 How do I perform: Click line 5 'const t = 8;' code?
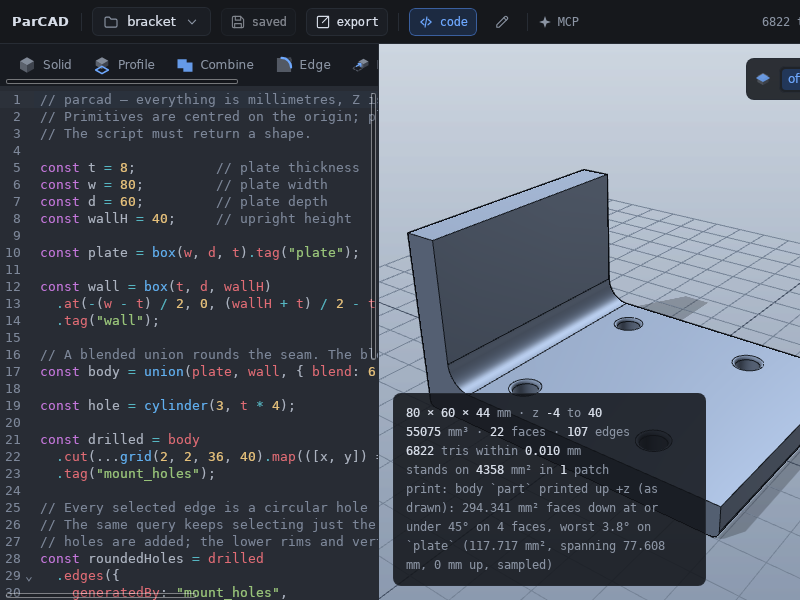87,168
